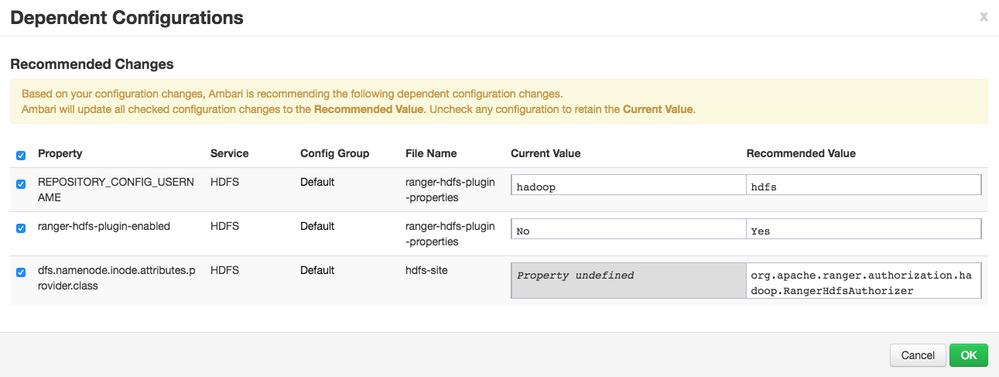Uncheck the ranger-hdfs-plugin-enabled checkbox
999x377 pixels.
tap(21, 228)
